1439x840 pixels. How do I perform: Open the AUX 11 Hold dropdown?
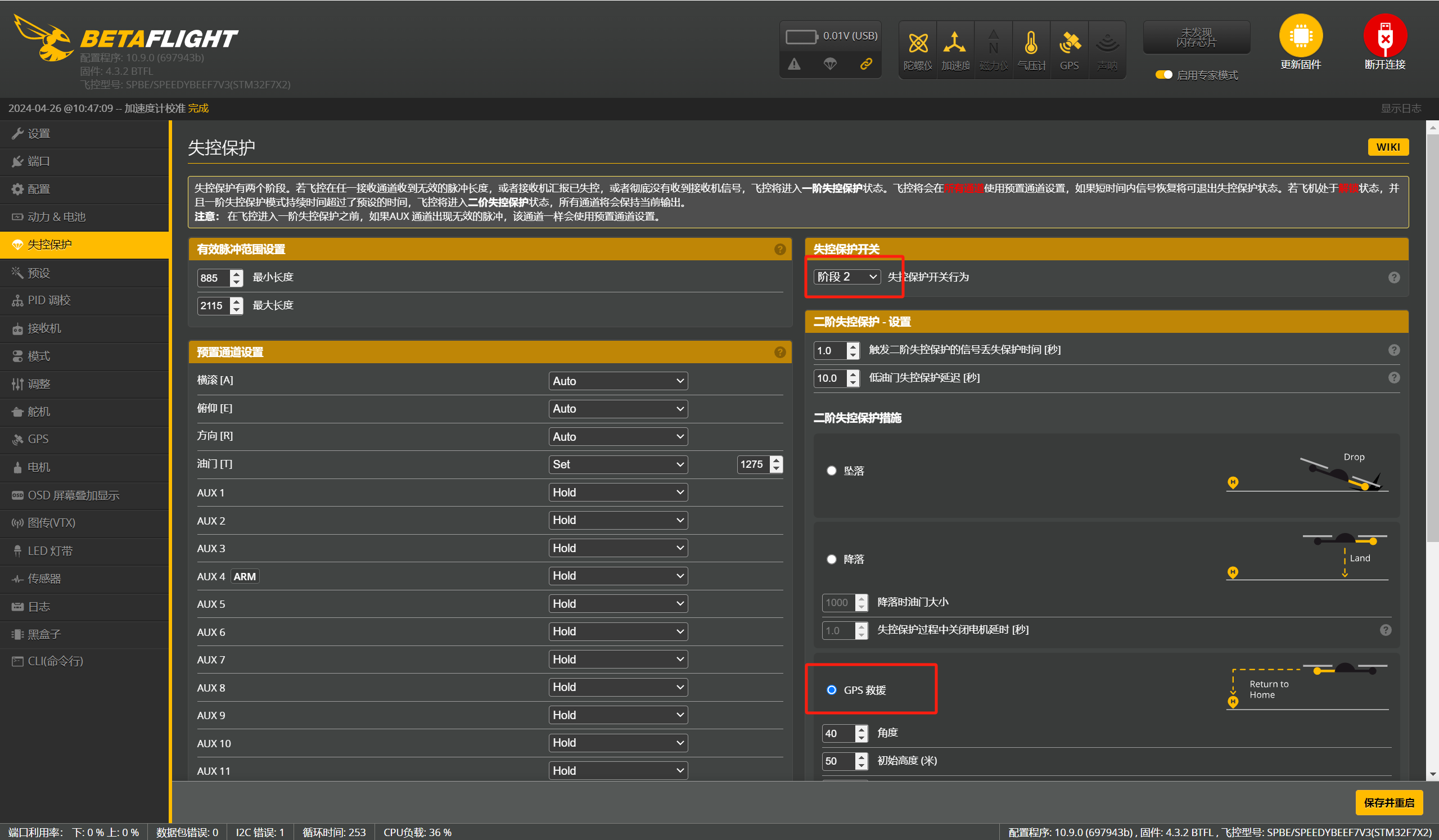click(618, 770)
